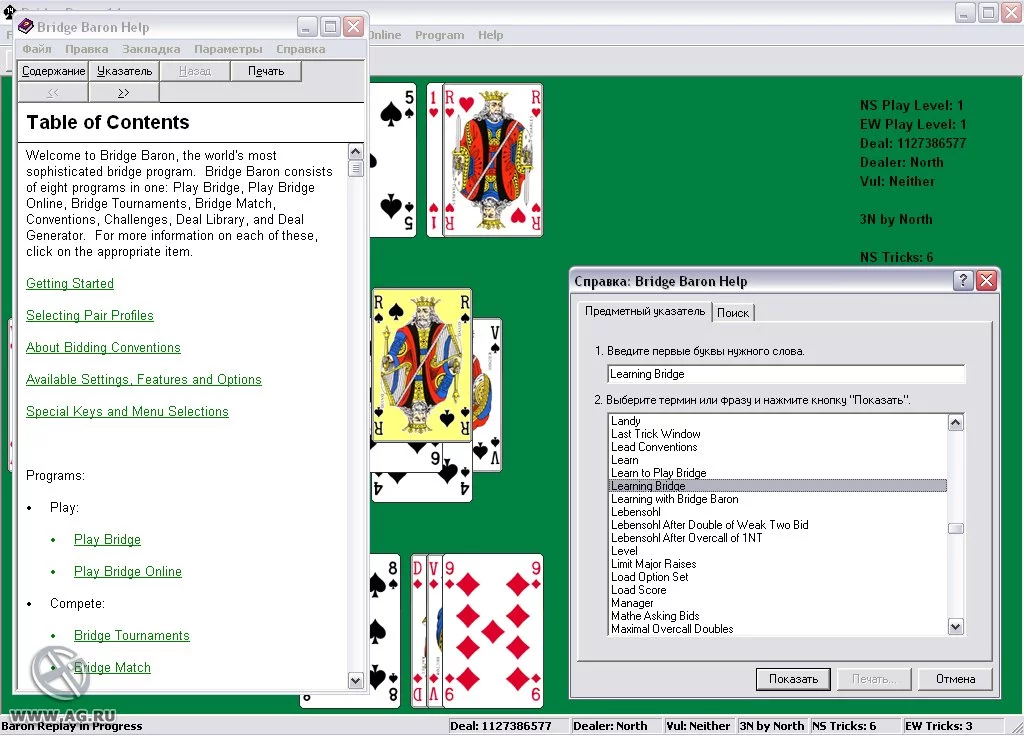
Task: Click NS Tricks: 6 in status bar
Action: (x=844, y=726)
